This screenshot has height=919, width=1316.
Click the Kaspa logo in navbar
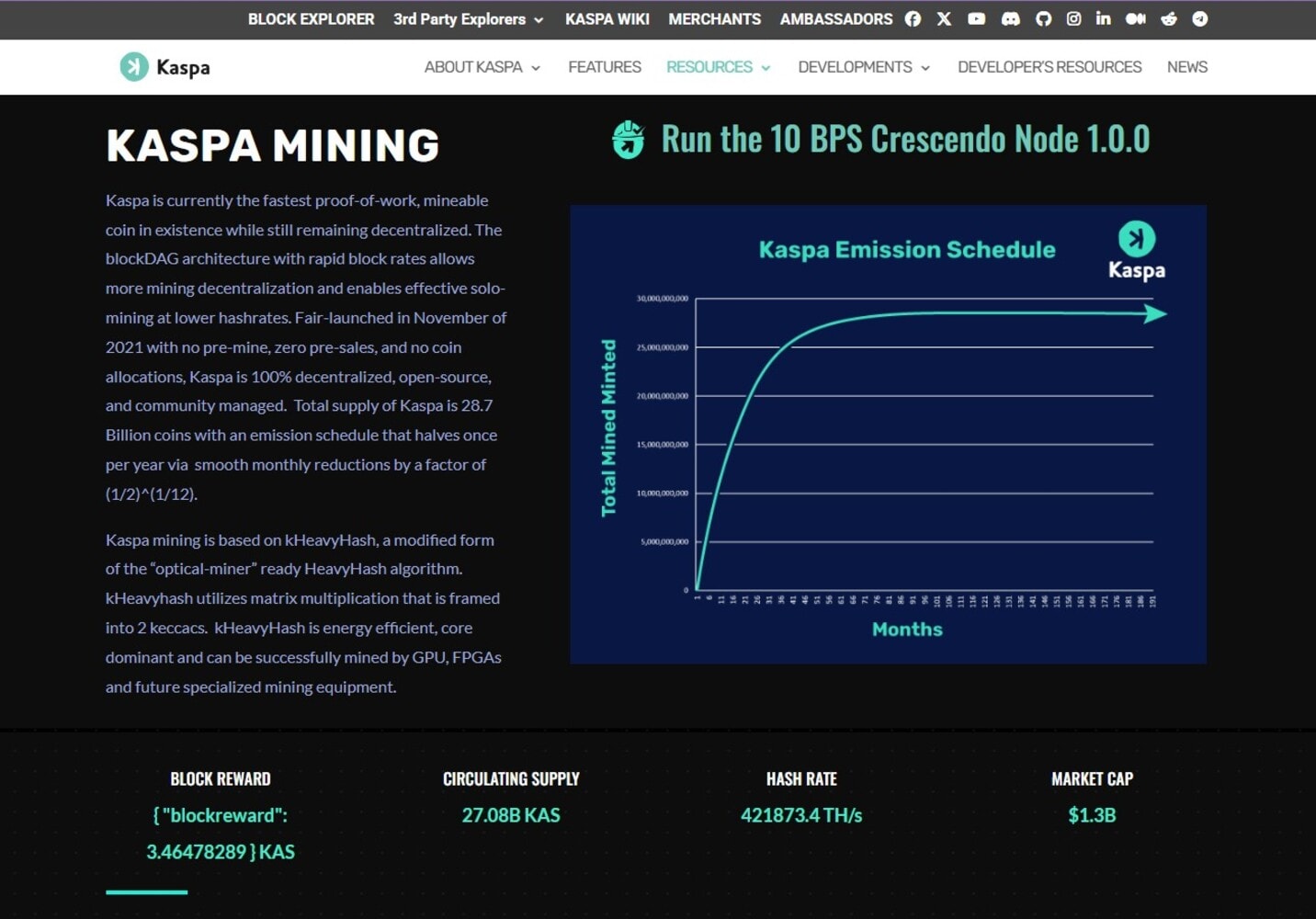tap(165, 67)
